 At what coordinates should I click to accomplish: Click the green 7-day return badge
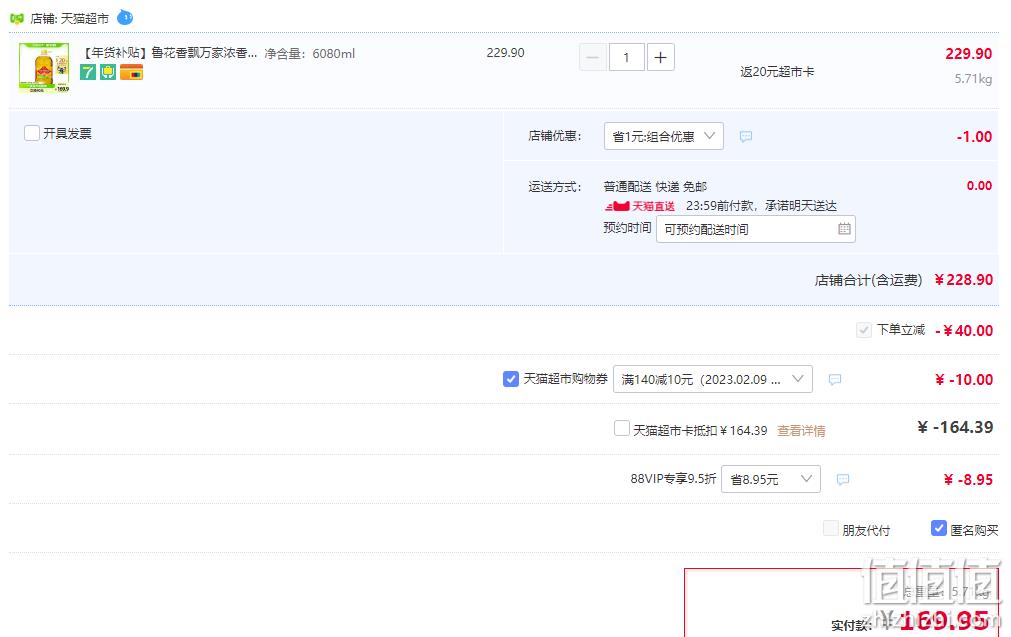click(88, 72)
